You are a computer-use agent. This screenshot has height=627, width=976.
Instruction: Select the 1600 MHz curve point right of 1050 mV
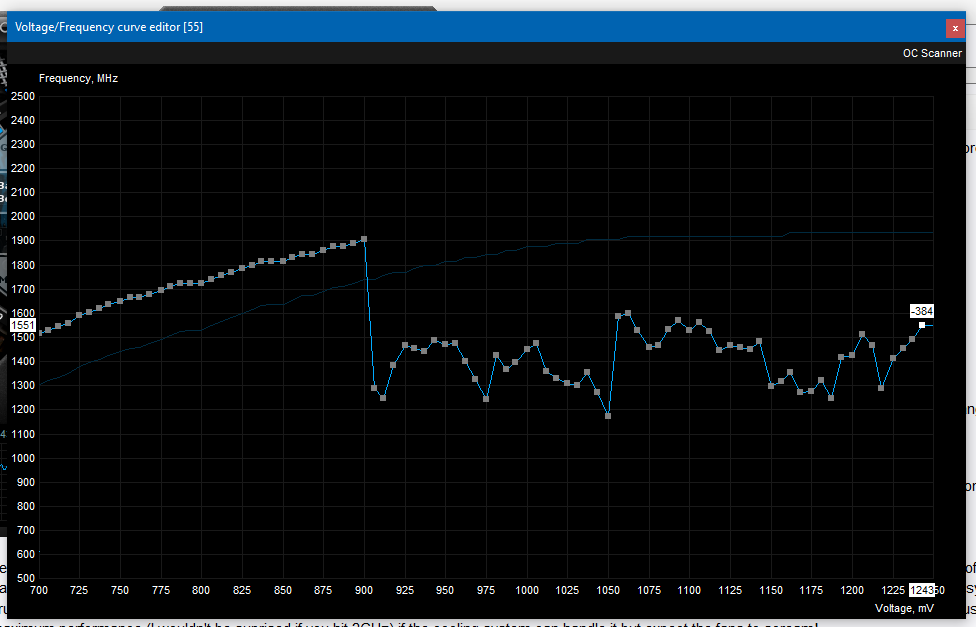(x=627, y=313)
